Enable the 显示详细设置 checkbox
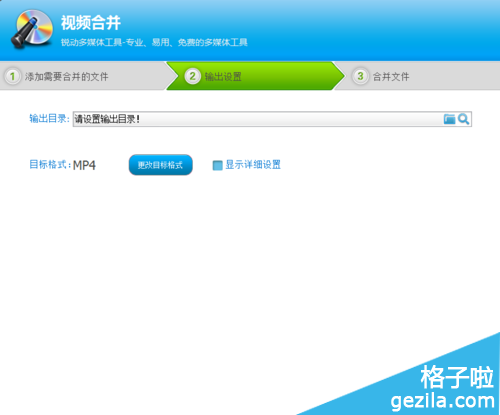The width and height of the screenshot is (500, 415). [217, 165]
